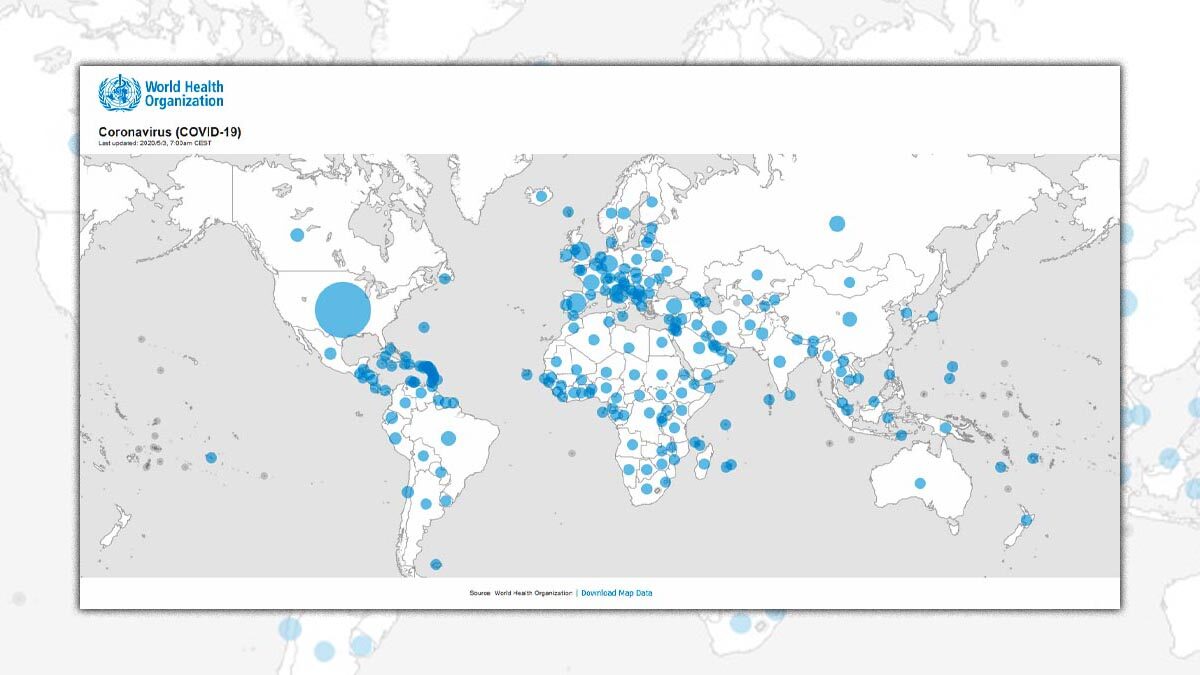
Task: Select the bubble over Mongolia
Action: coord(850,283)
